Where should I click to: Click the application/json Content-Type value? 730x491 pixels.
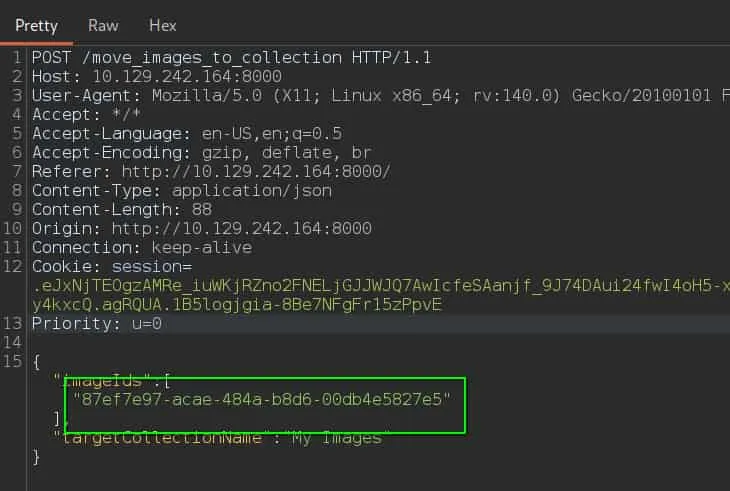click(252, 191)
